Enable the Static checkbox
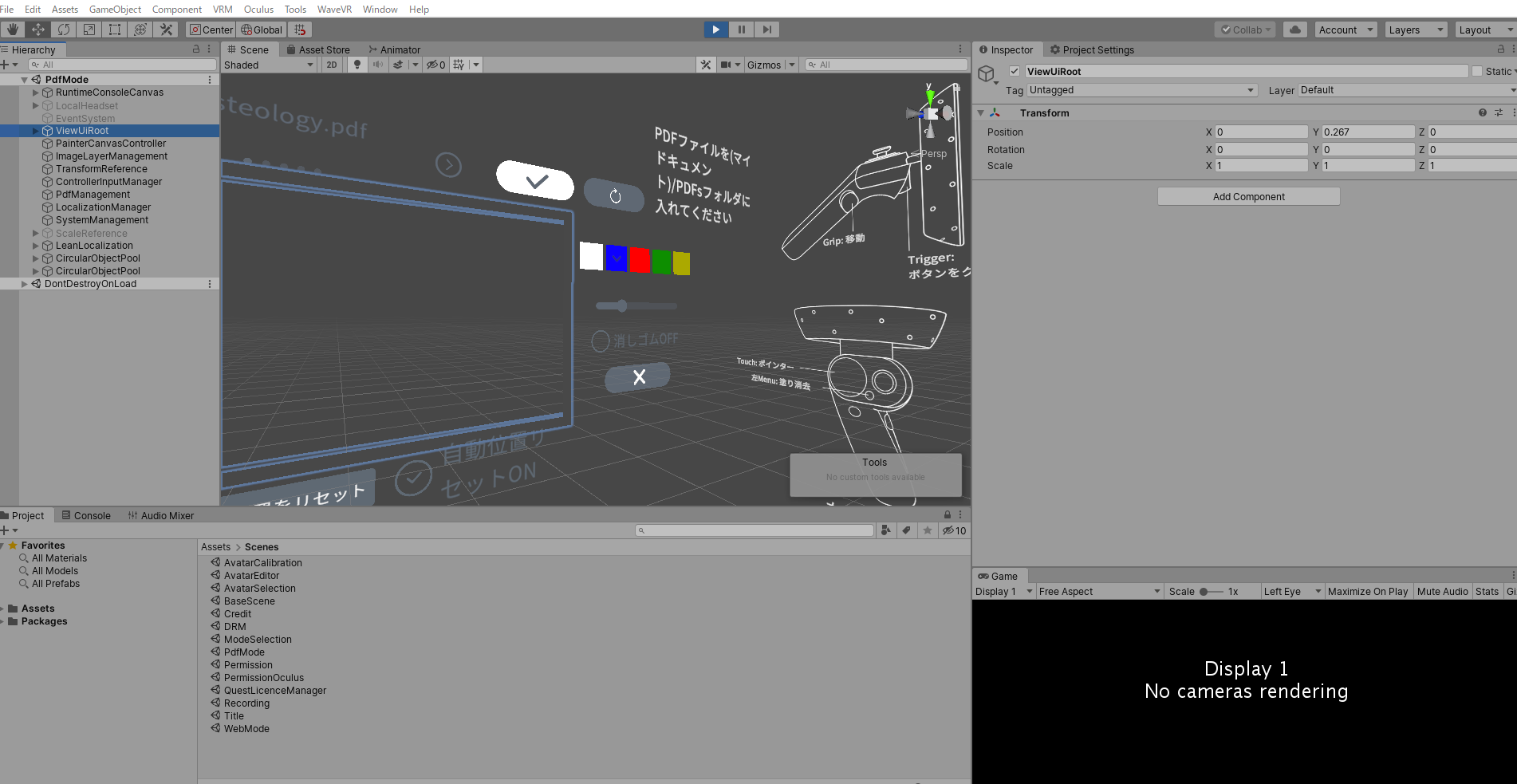 (x=1477, y=71)
